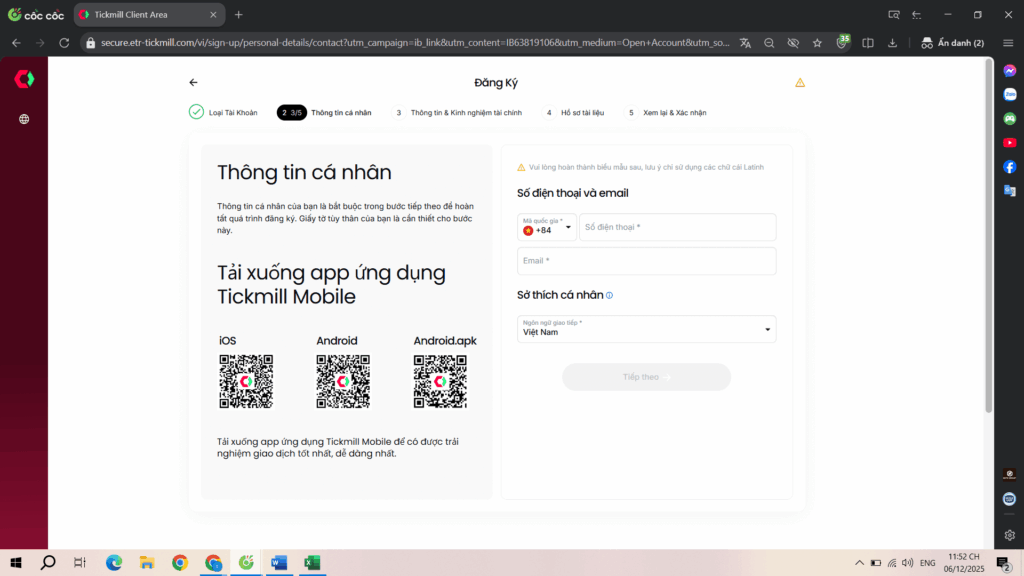Click the Tickmill logo in the sidebar
The width and height of the screenshot is (1024, 576).
(x=24, y=79)
